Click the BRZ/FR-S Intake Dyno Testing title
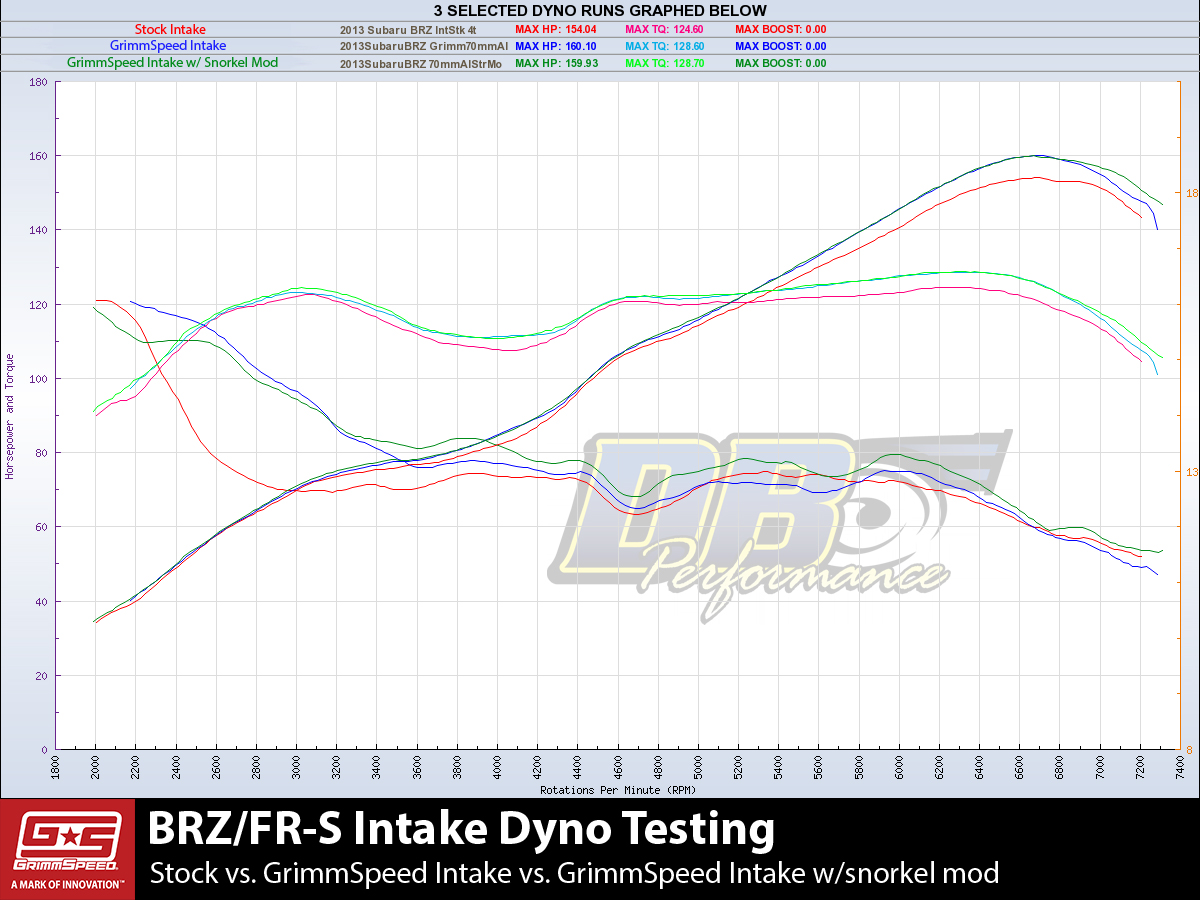The width and height of the screenshot is (1200, 900). (461, 830)
